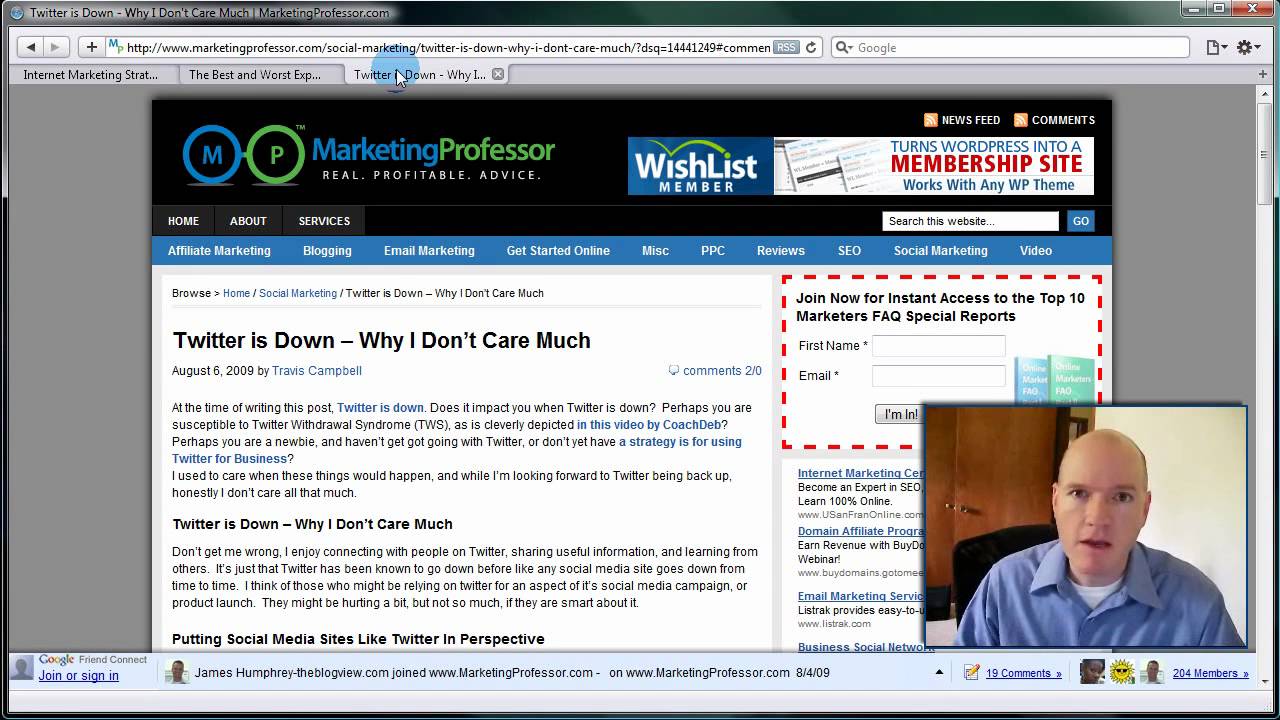Viewport: 1280px width, 720px height.
Task: Open the Misc category
Action: pos(655,251)
